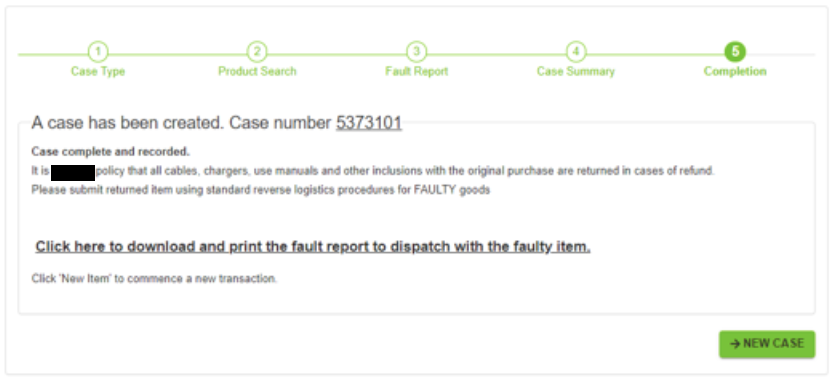Switch to the Product Search step label
830x384 pixels.
257,72
